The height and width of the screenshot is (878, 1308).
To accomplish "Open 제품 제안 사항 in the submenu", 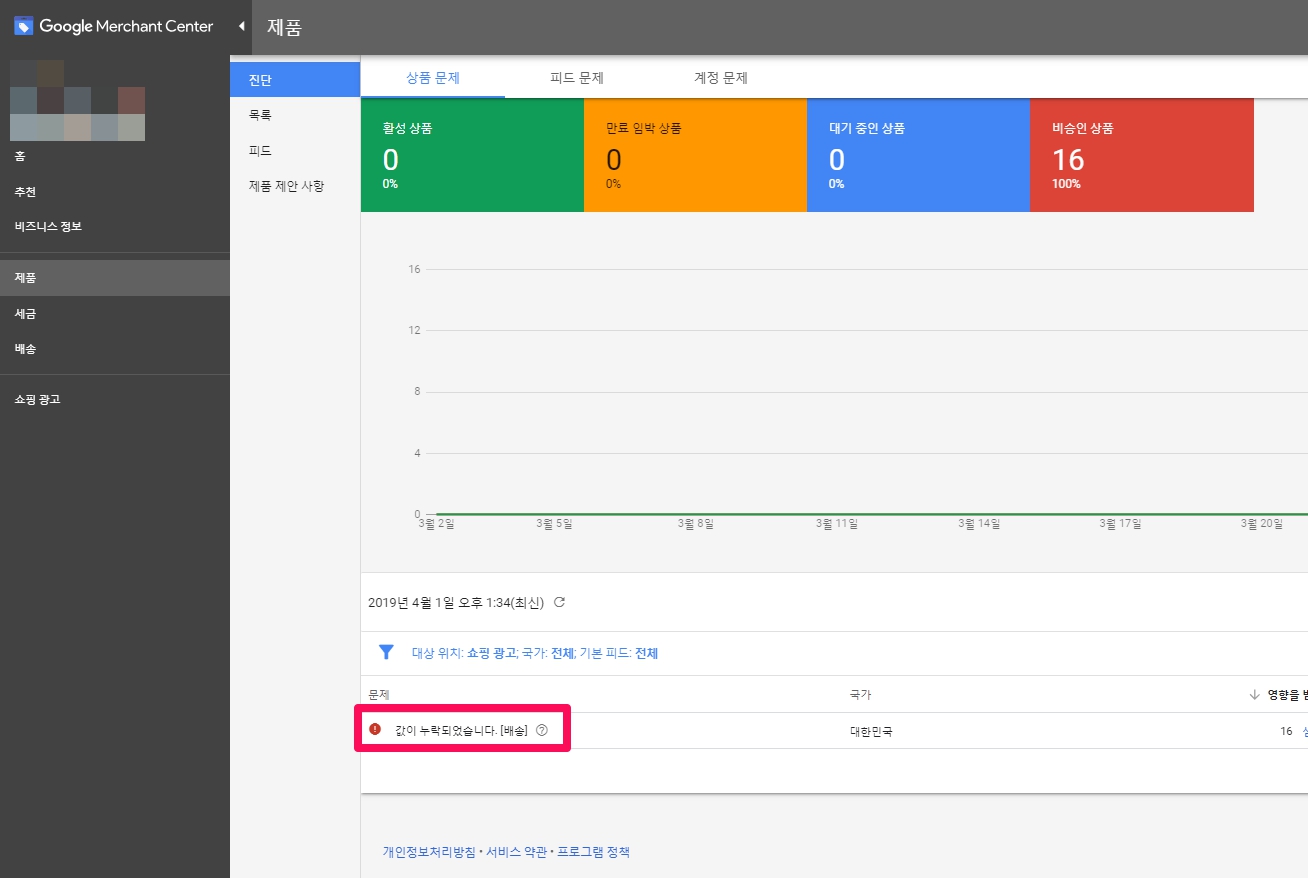I will coord(286,186).
